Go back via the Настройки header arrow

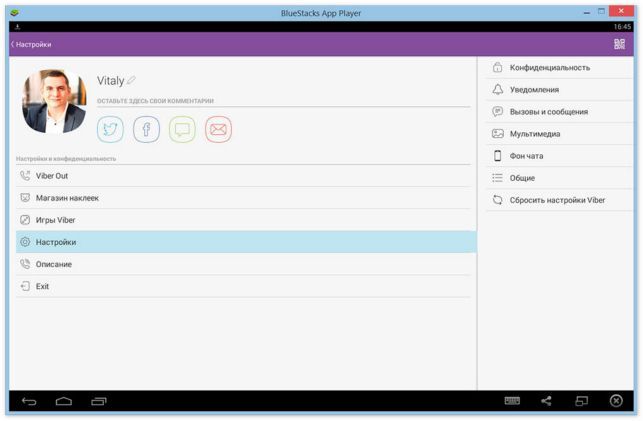coord(12,44)
